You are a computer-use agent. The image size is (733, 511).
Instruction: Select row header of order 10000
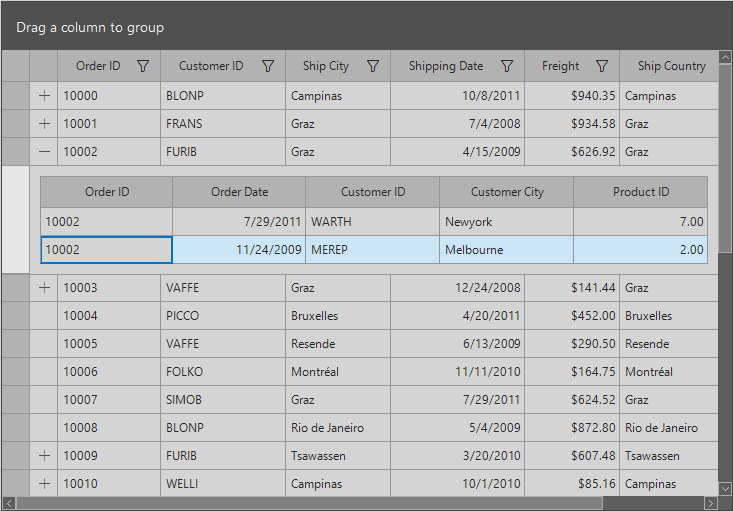click(x=16, y=96)
